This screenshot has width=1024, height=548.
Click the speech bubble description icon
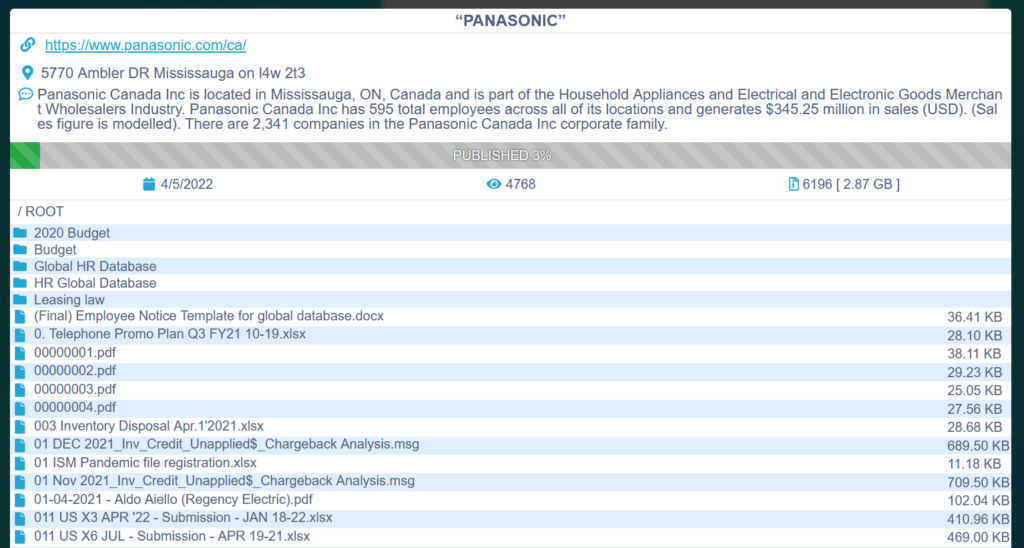click(25, 94)
